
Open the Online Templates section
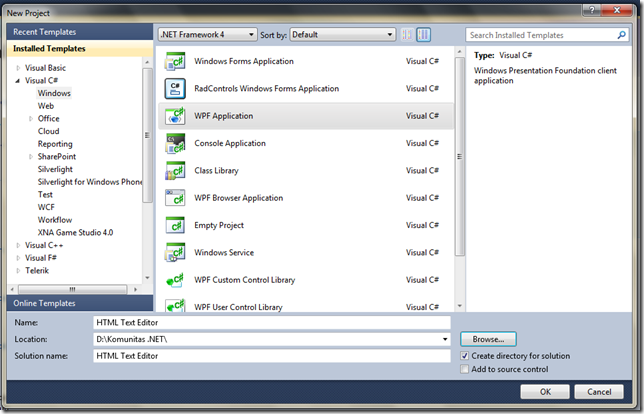click(80, 303)
